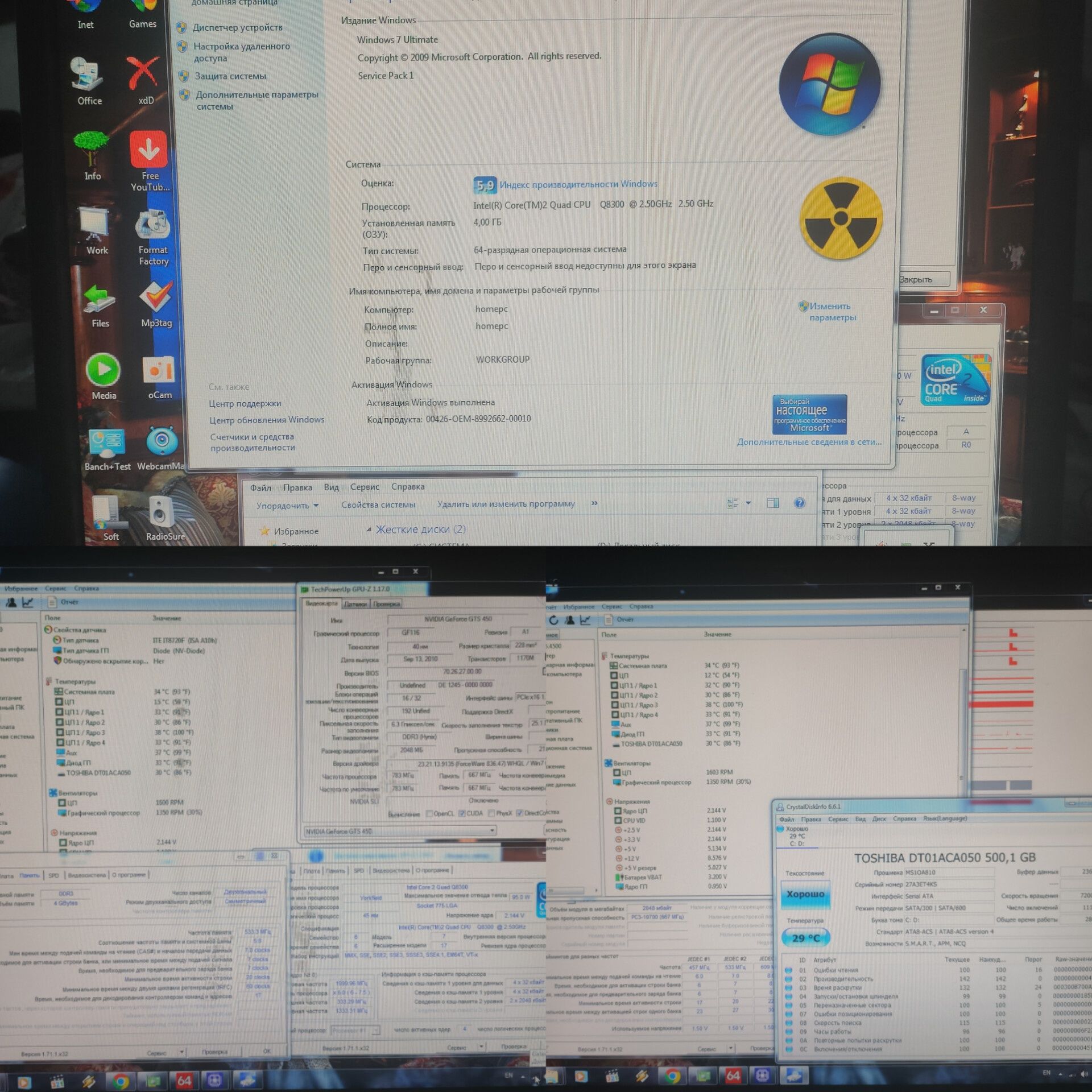Click the Explorer help question-mark icon
Screen dimensions: 1092x1092
pyautogui.click(x=799, y=503)
